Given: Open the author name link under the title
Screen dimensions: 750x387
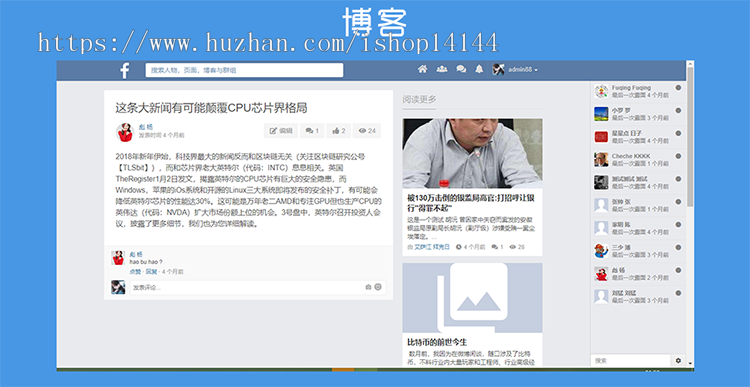Looking at the screenshot, I should pyautogui.click(x=145, y=127).
